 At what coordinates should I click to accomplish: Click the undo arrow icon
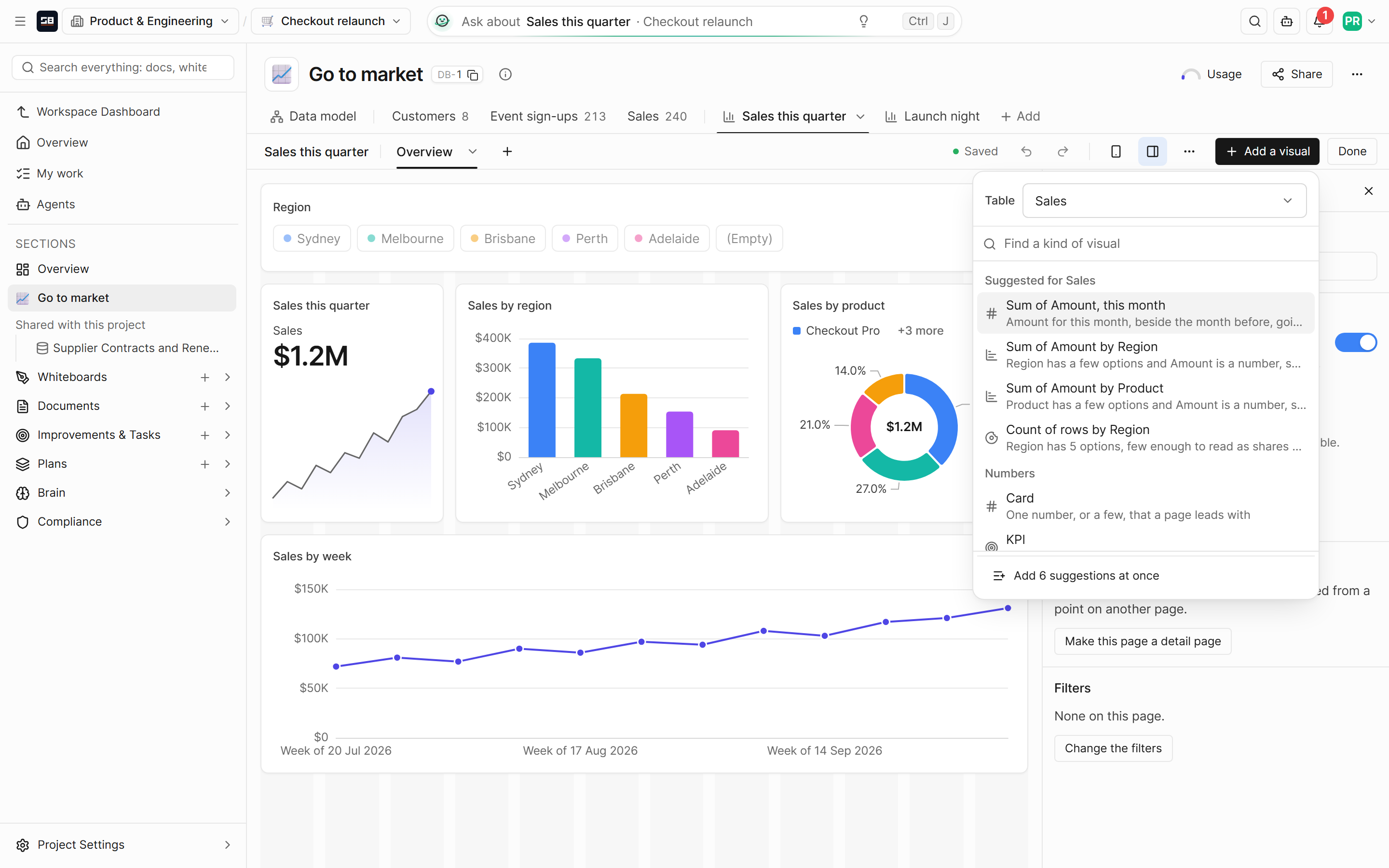click(x=1026, y=151)
